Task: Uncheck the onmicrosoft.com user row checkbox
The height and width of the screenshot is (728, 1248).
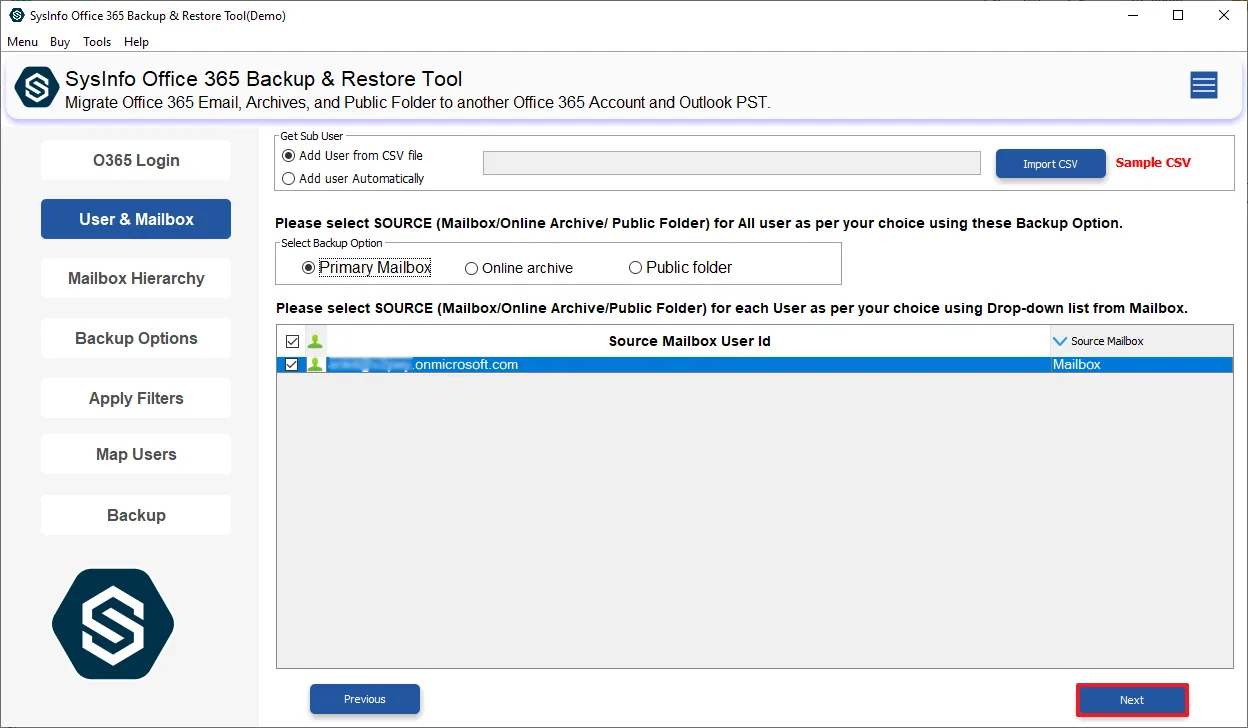Action: (x=292, y=365)
